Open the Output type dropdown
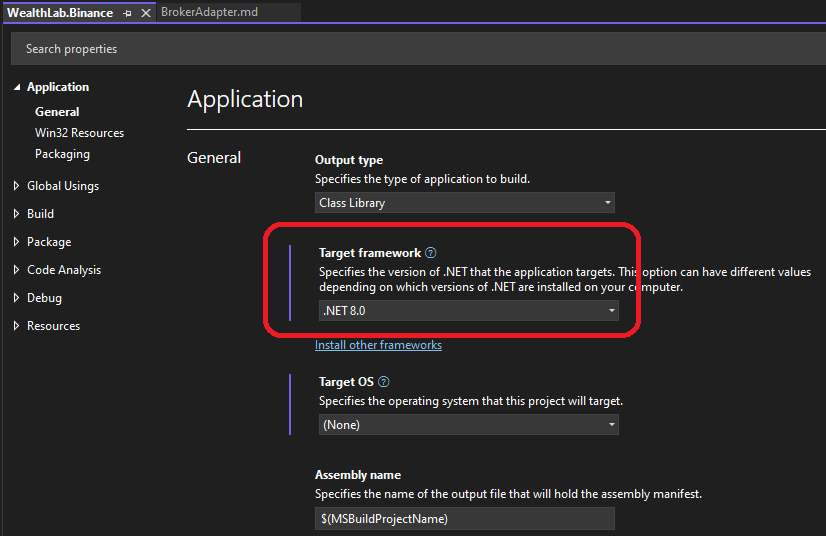This screenshot has height=536, width=826. coord(465,203)
